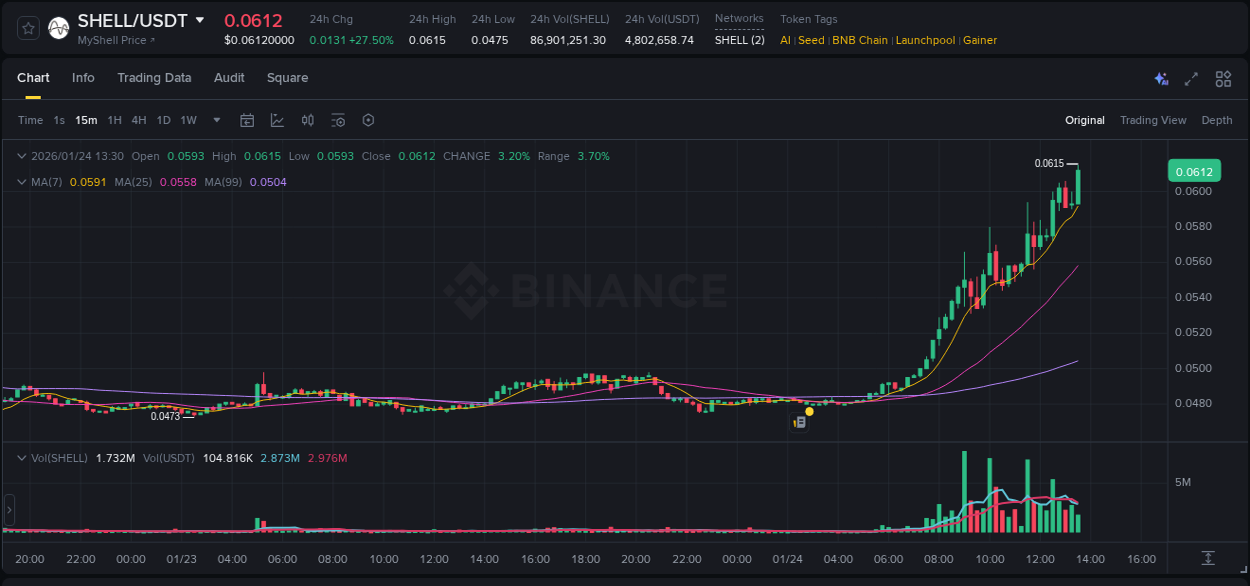Switch chart mode to Trading View

(x=1153, y=120)
